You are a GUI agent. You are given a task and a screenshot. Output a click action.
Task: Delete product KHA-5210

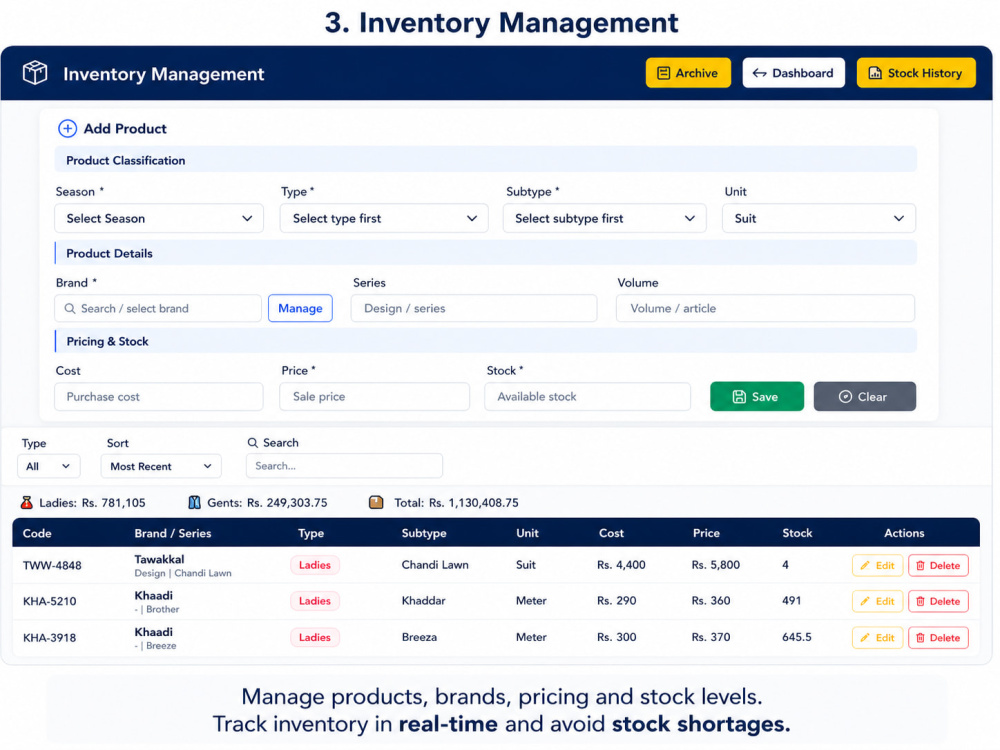tap(938, 601)
